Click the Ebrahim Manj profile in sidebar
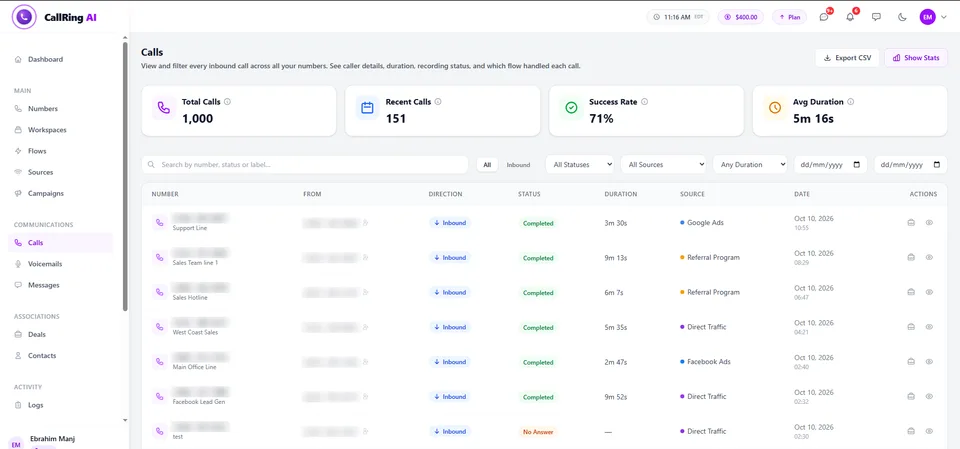Screen dimensions: 960x449 pyautogui.click(x=52, y=439)
